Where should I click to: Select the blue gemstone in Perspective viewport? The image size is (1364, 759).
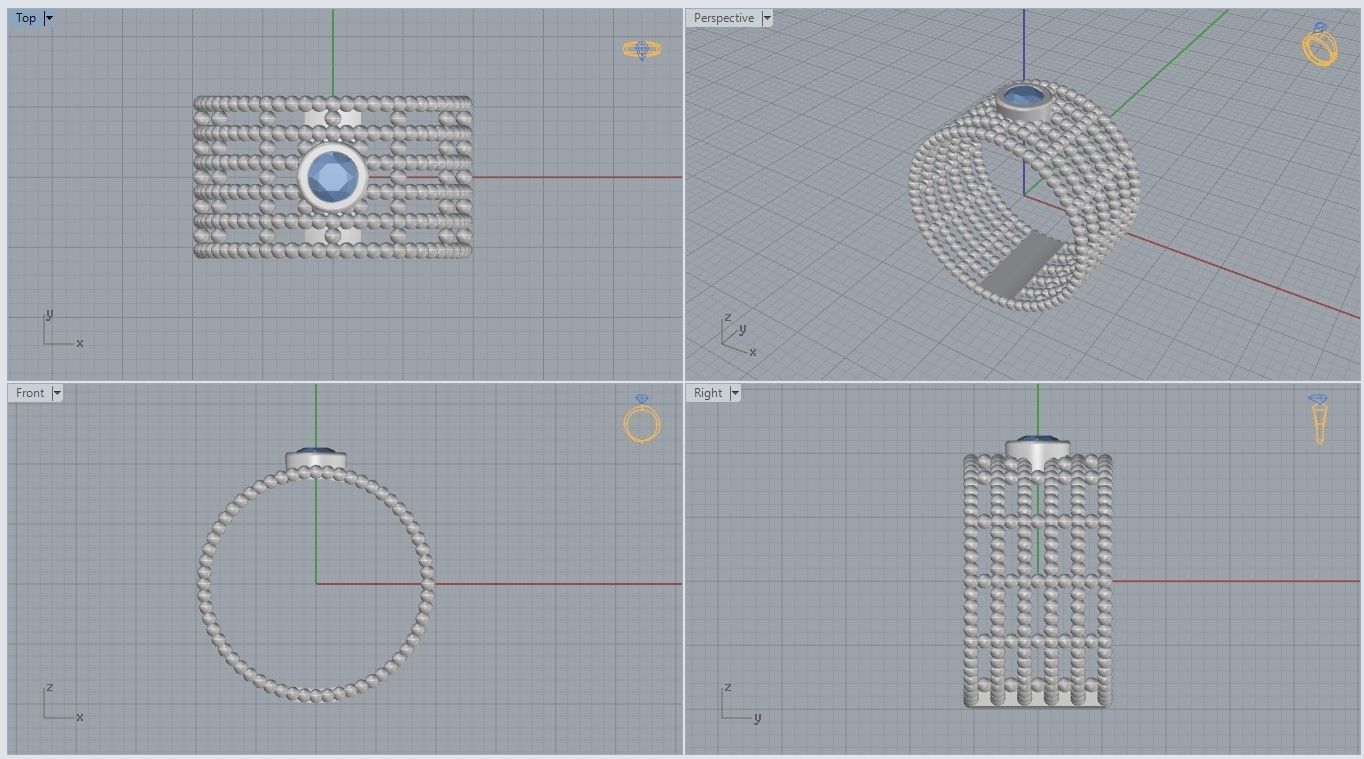click(1024, 97)
